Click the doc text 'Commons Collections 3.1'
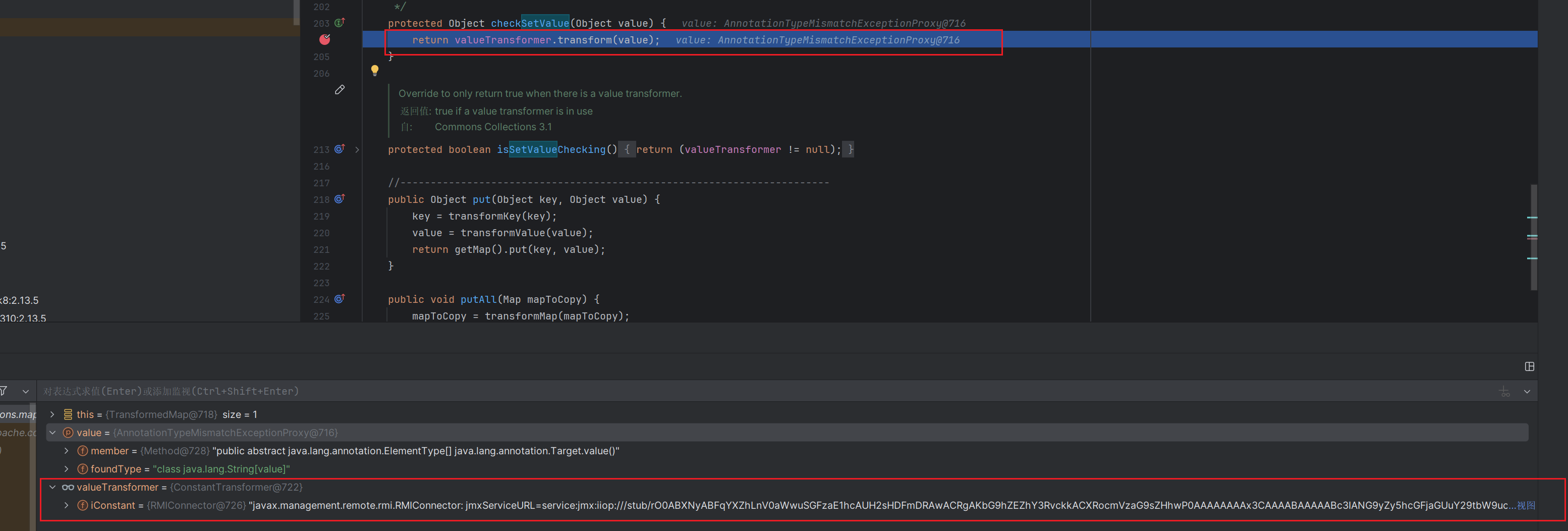 pyautogui.click(x=493, y=127)
